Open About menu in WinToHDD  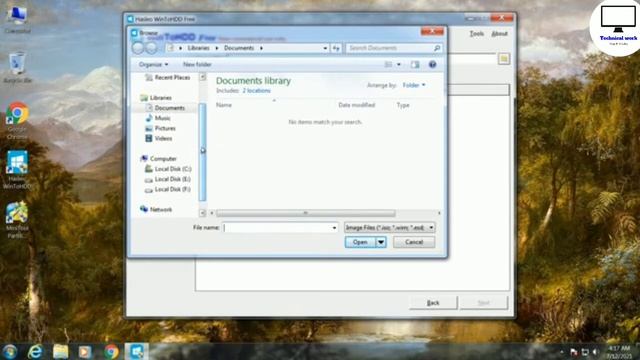tap(499, 34)
